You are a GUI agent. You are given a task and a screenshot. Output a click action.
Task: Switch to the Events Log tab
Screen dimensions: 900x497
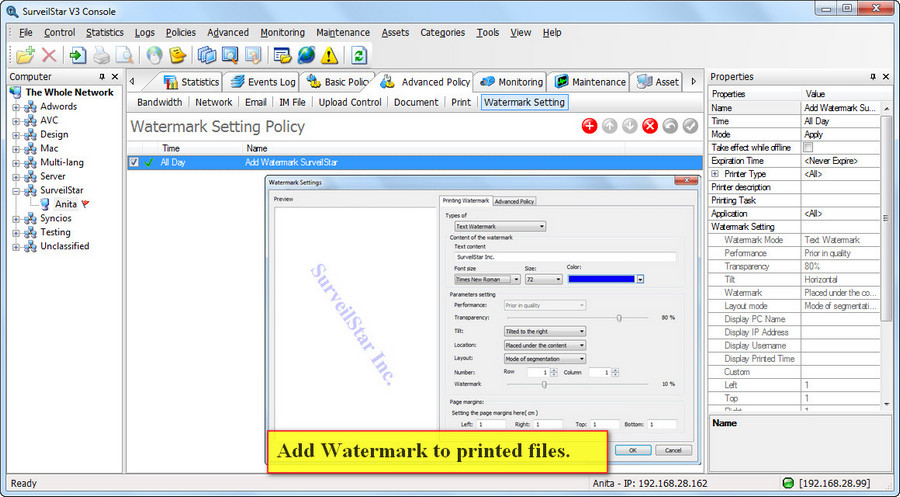tap(263, 82)
